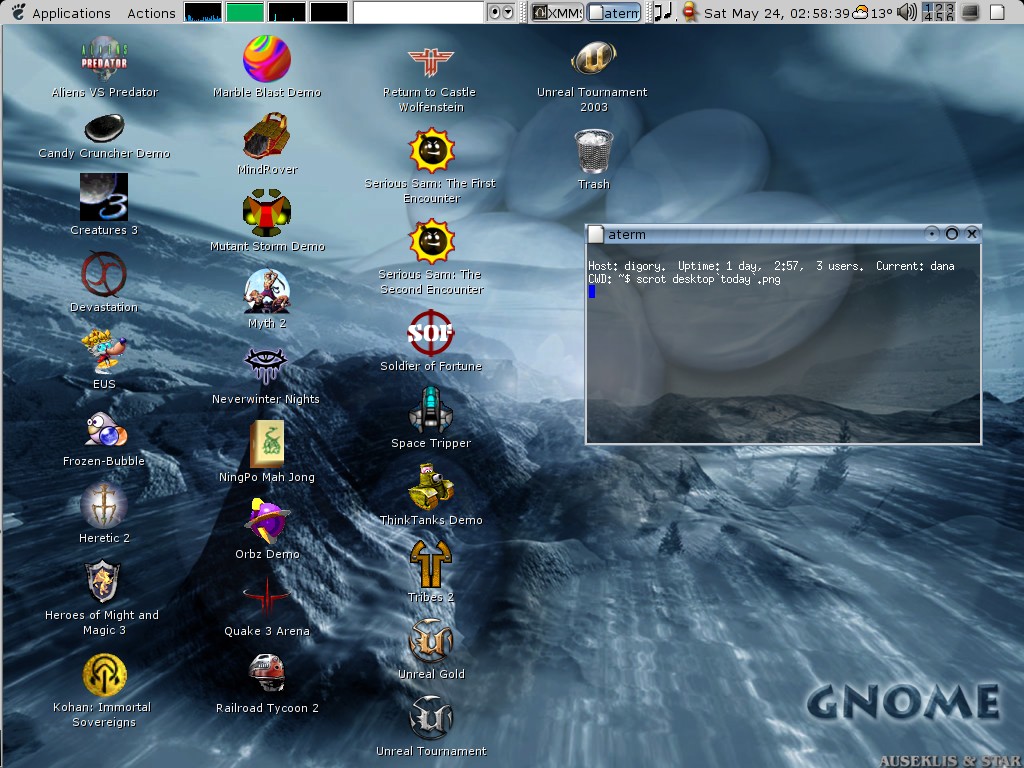Select the Candy Cruncher Demo icon

coord(104,128)
